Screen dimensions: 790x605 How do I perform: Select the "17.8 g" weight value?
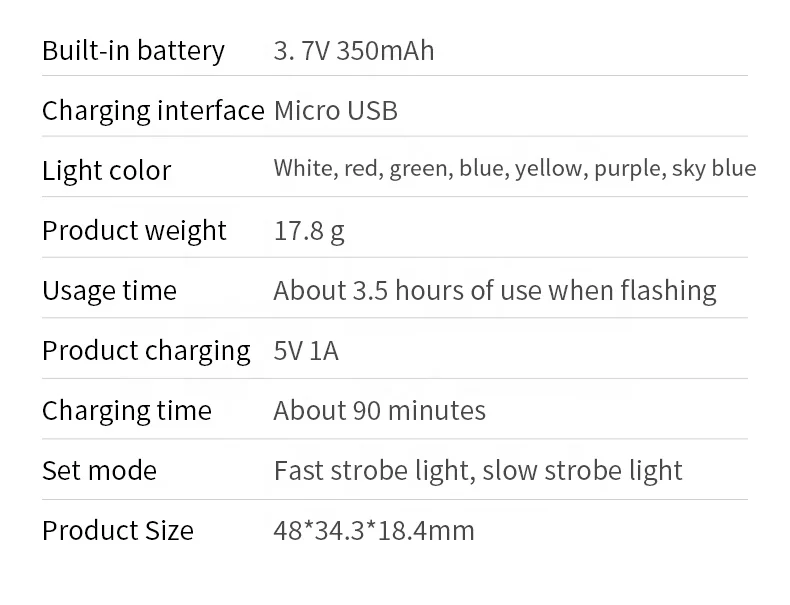click(309, 231)
